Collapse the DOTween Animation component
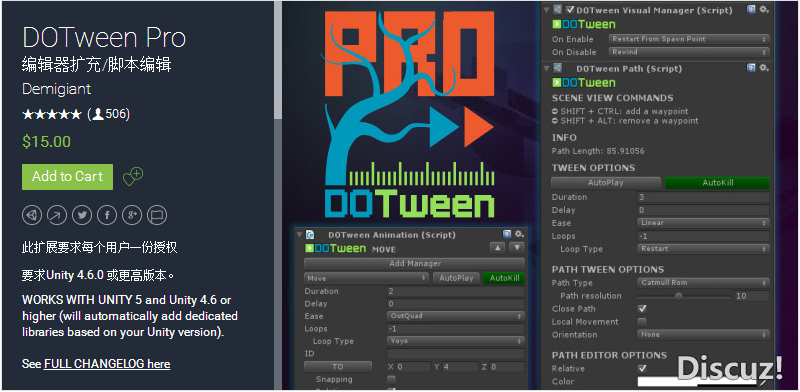 tap(299, 235)
